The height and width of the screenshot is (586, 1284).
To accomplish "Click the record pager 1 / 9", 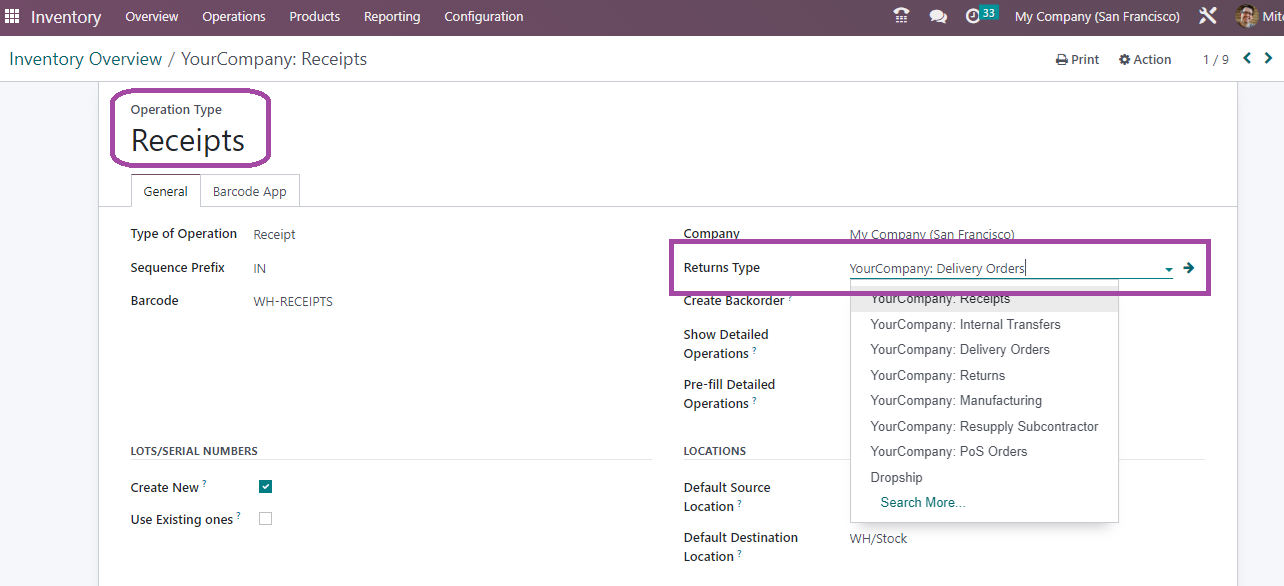I will click(x=1215, y=60).
